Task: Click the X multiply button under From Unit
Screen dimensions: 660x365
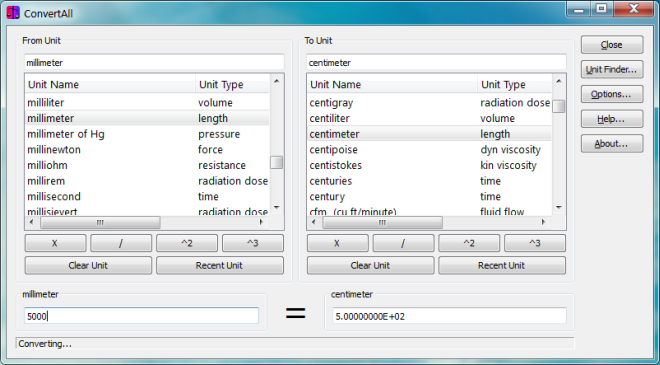Action: point(56,243)
